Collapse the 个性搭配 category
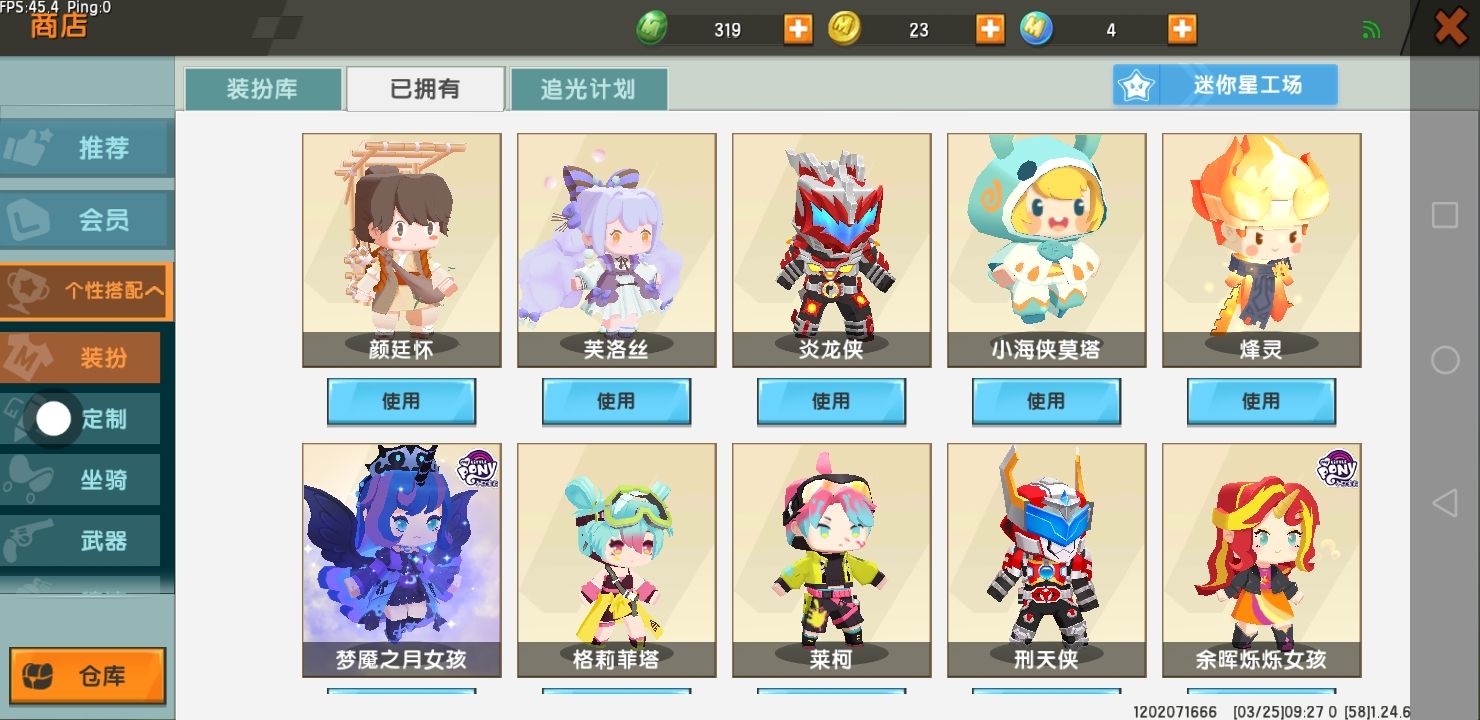The width and height of the screenshot is (1480, 720). click(86, 291)
